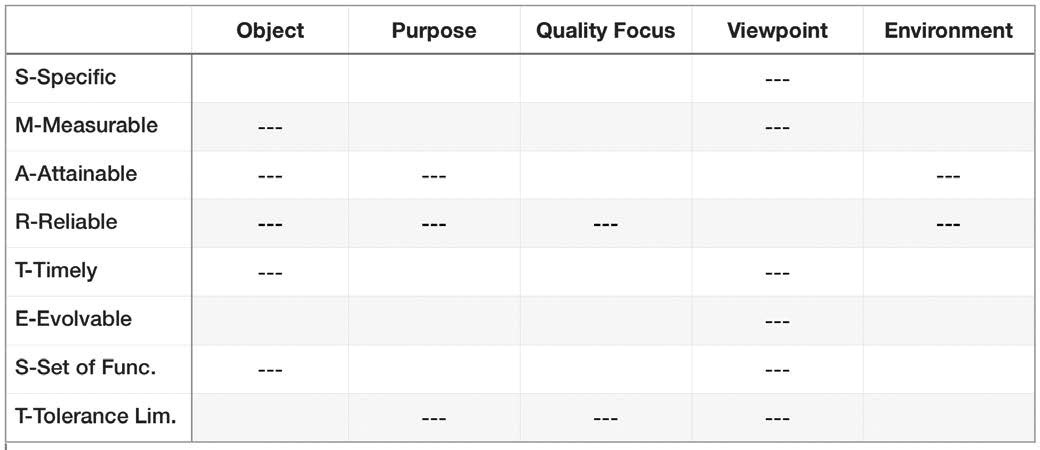Click the Environment column header
Image resolution: width=1040 pixels, height=450 pixels.
[948, 31]
